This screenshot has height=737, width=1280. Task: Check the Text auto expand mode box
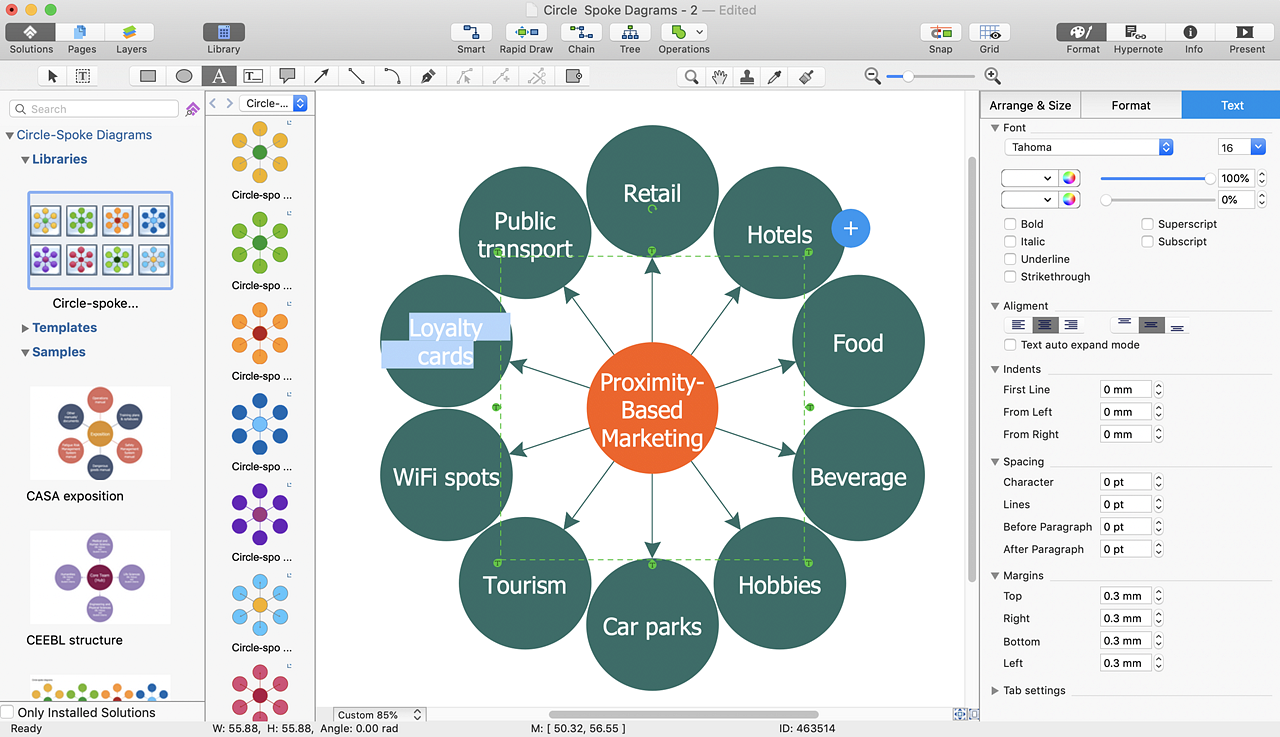[1011, 345]
